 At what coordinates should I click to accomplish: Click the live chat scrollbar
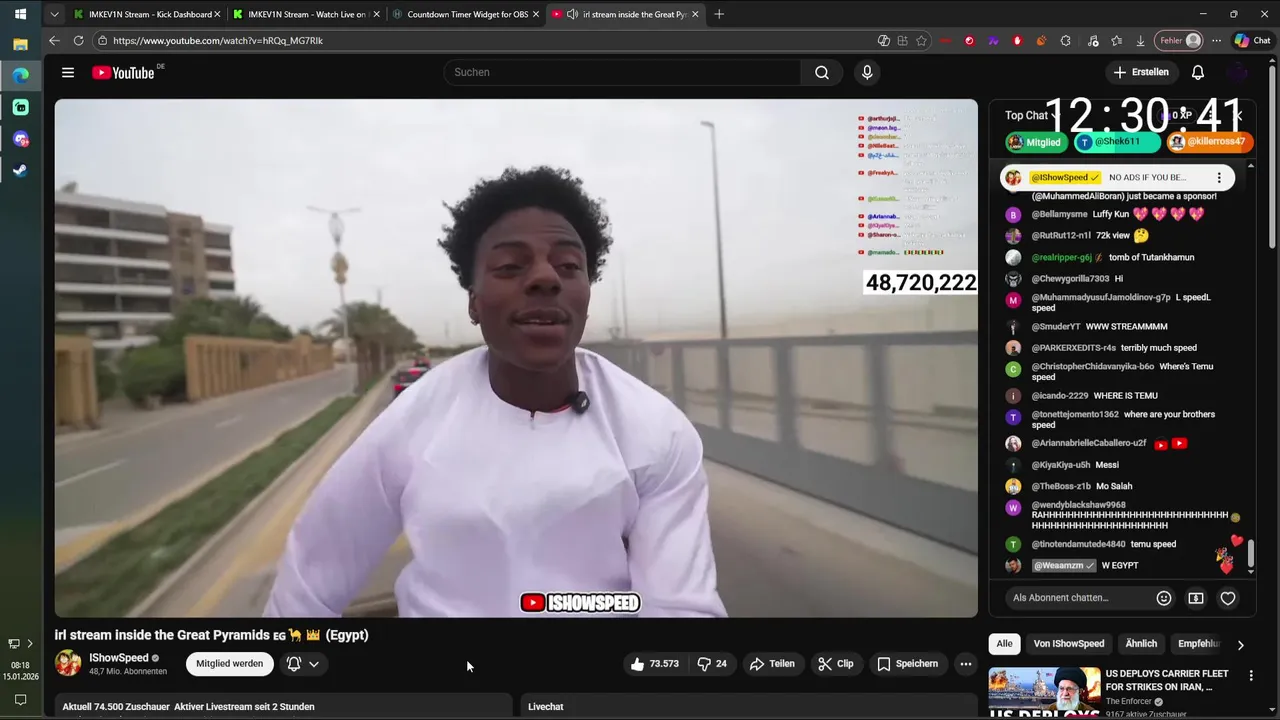point(1250,552)
